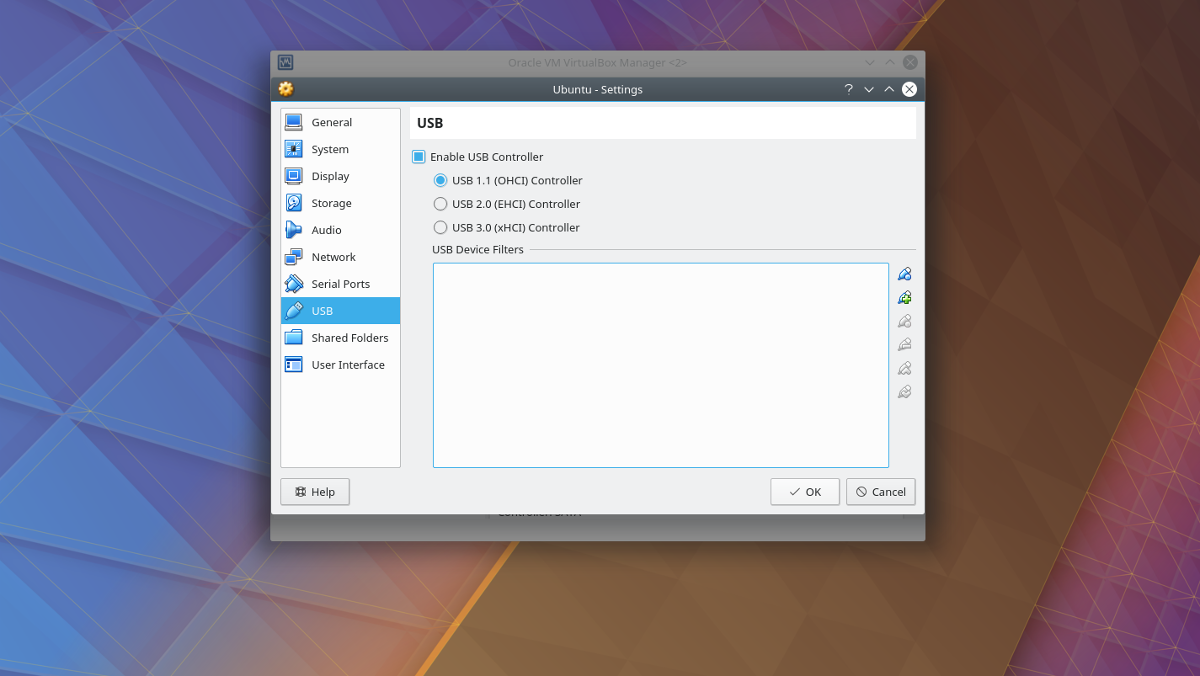Click the window shade arrow in titlebar

tap(868, 88)
